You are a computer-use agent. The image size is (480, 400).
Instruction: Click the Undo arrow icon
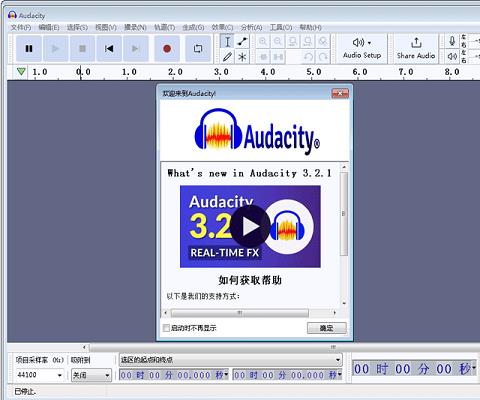pyautogui.click(x=308, y=57)
